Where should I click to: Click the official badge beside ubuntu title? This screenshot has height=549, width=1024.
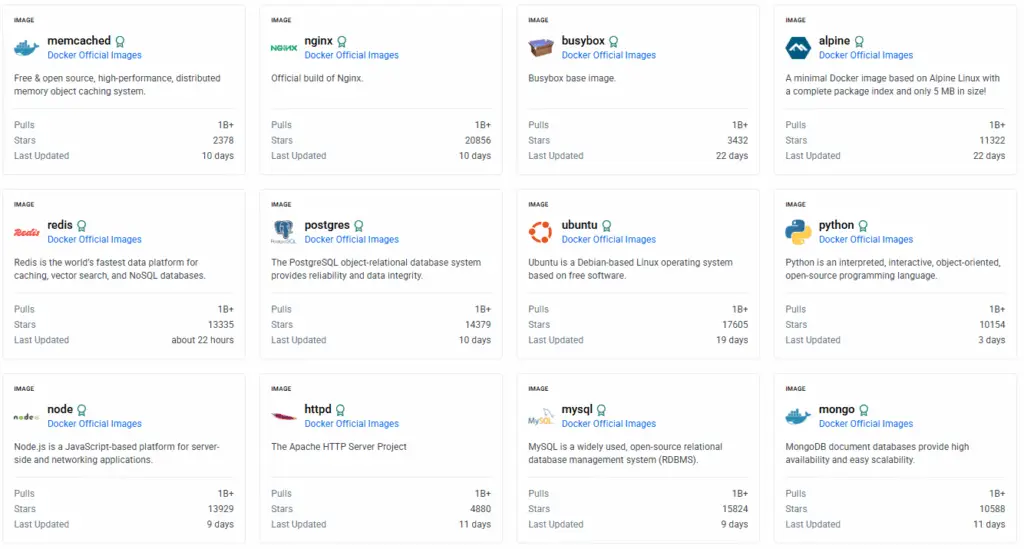click(607, 225)
